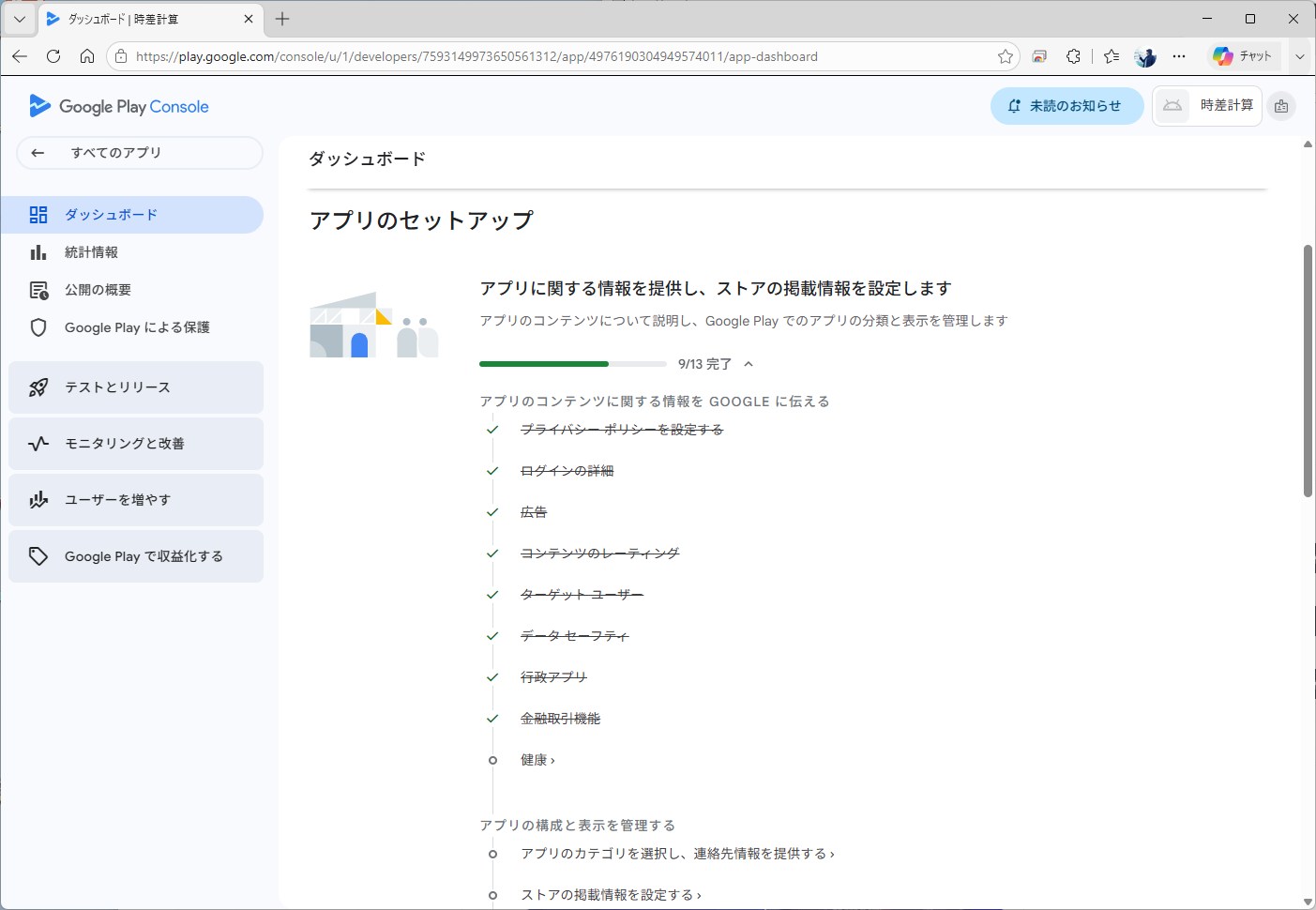1316x910 pixels.
Task: Click the 統計情報 bar chart icon
Action: coord(38,252)
